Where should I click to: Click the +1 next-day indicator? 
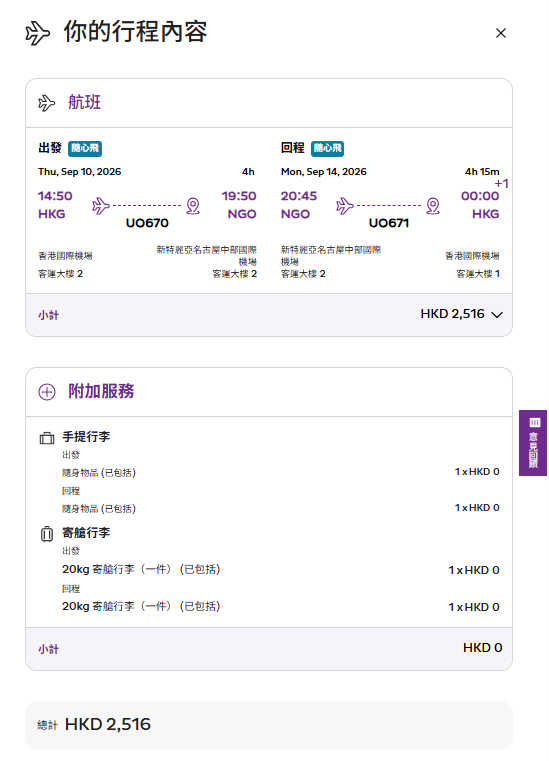click(501, 183)
